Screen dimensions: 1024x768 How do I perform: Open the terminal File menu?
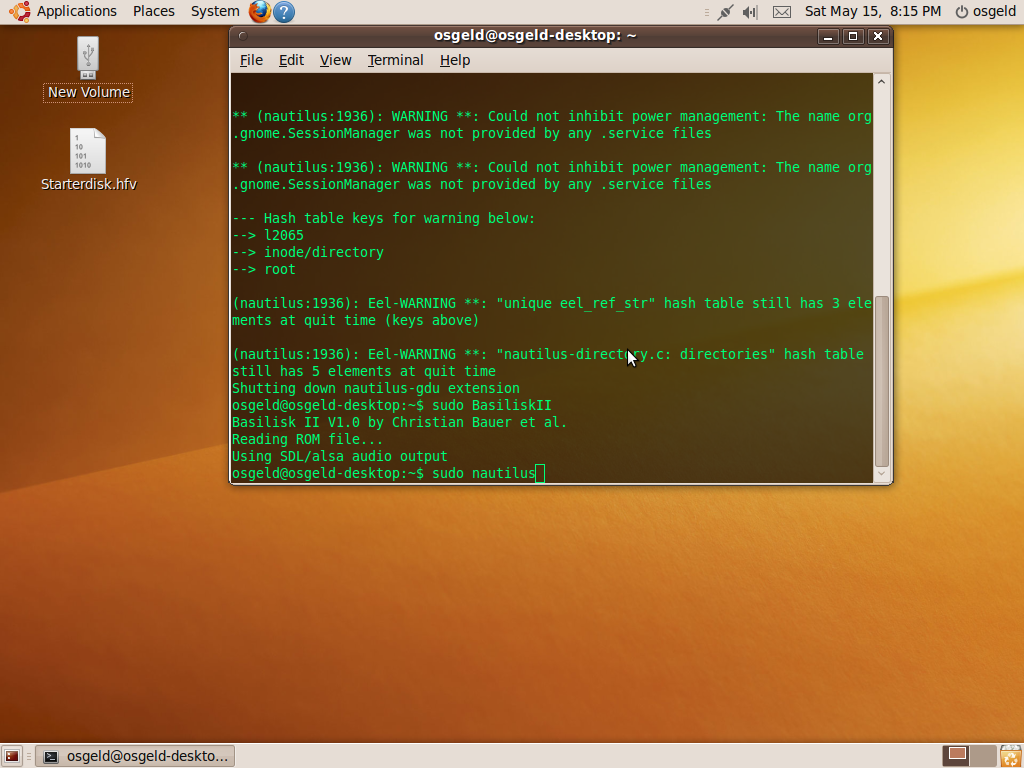(251, 60)
